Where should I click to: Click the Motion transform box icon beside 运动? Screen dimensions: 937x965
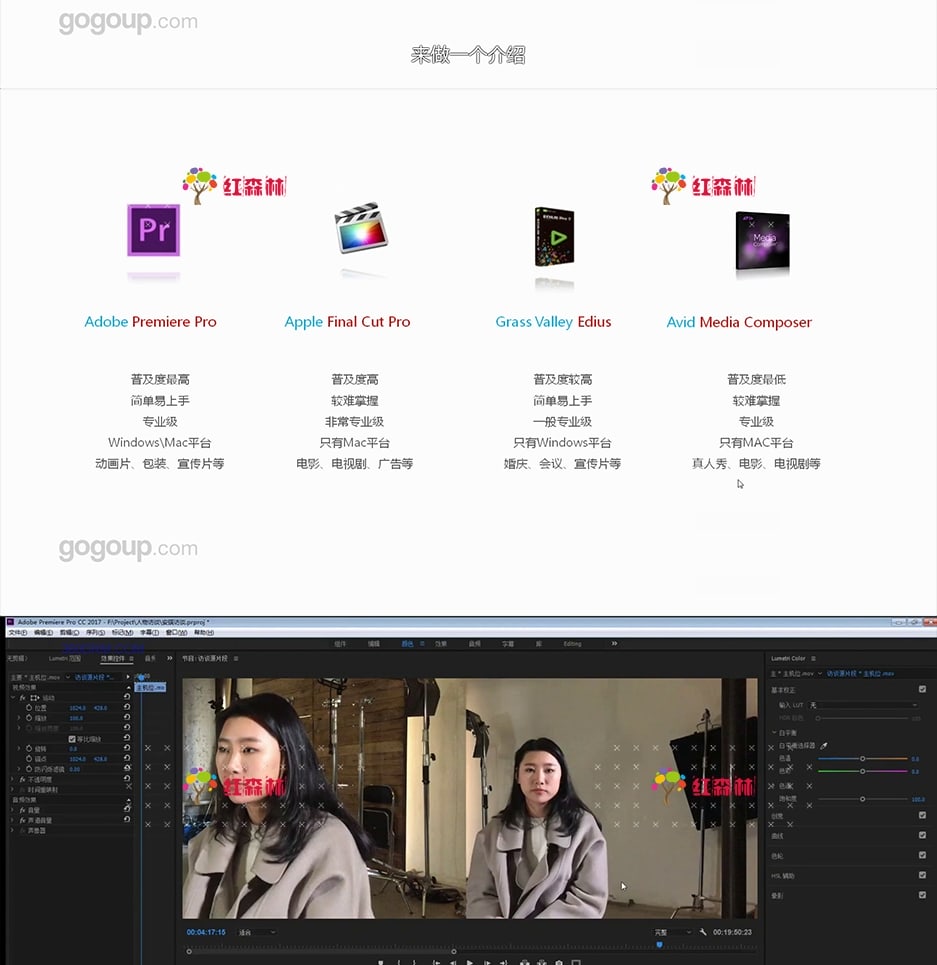click(x=34, y=697)
